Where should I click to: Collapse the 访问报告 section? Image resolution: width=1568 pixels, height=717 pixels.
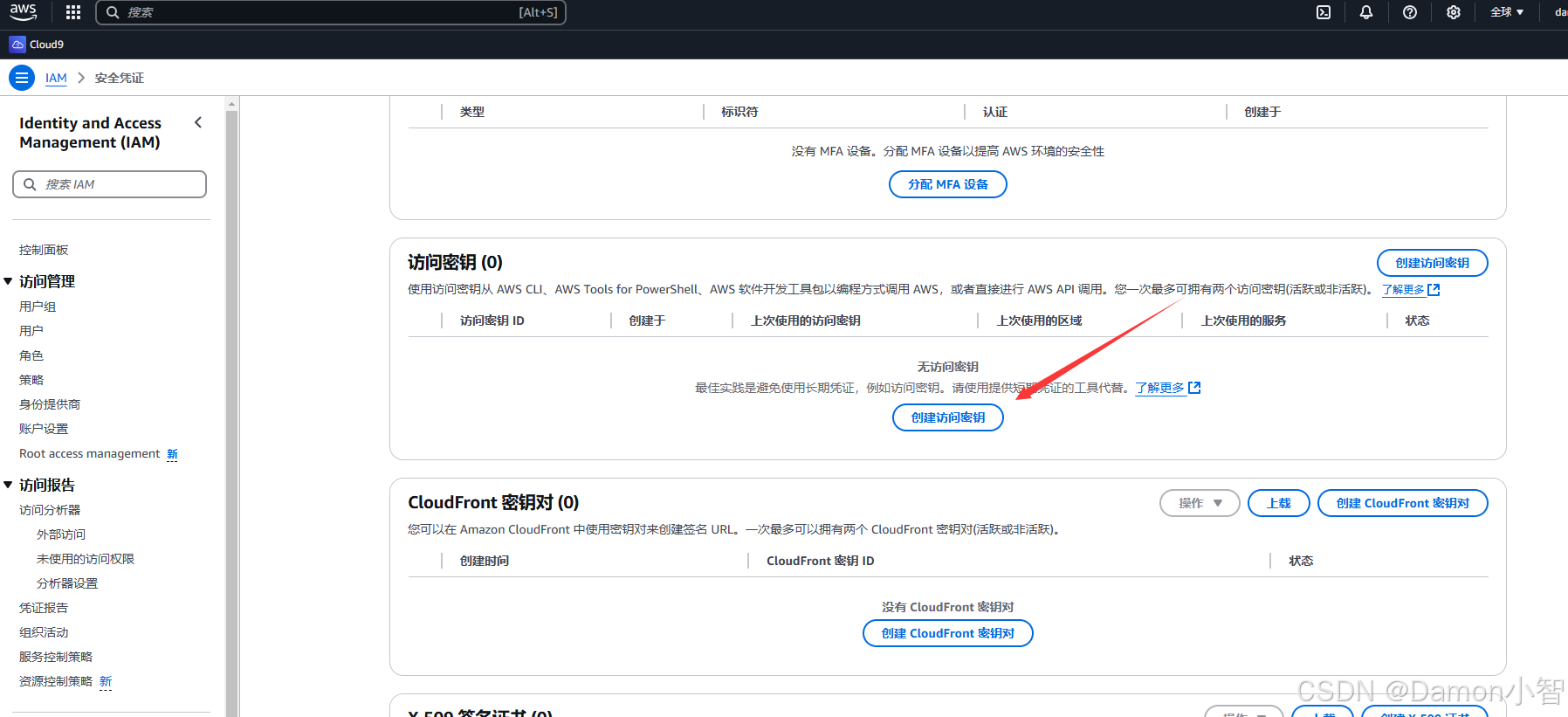(8, 485)
